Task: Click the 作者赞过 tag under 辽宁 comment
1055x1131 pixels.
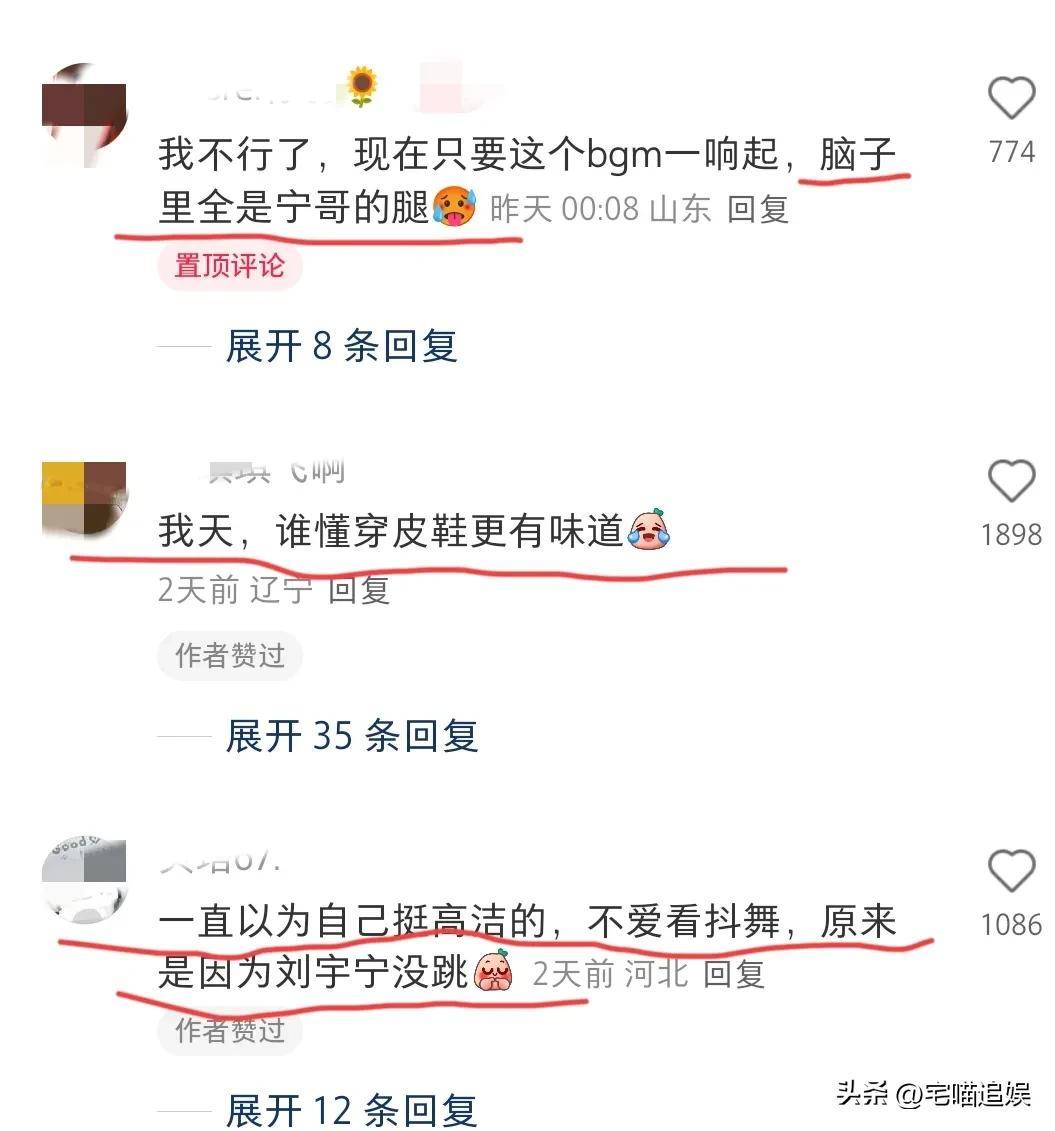Action: click(x=230, y=656)
